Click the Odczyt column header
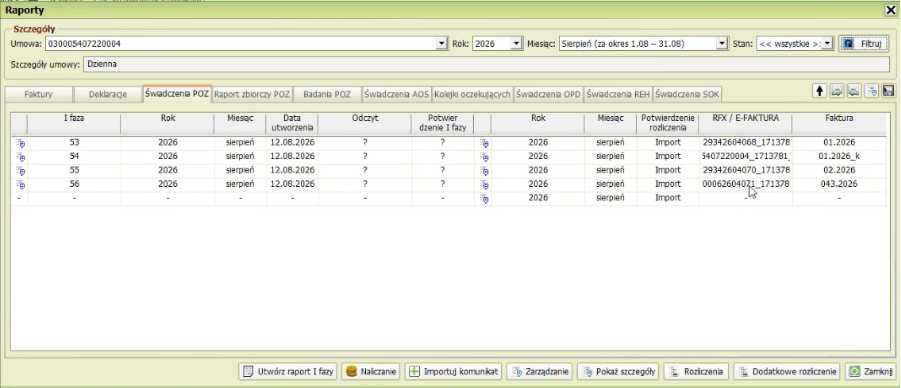Screen dimensions: 901x388 [x=365, y=123]
